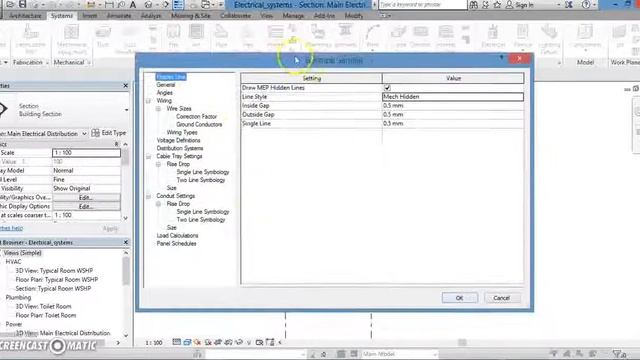This screenshot has width=640, height=360.
Task: Click Sun Path icon in view control bar
Action: coord(198,342)
